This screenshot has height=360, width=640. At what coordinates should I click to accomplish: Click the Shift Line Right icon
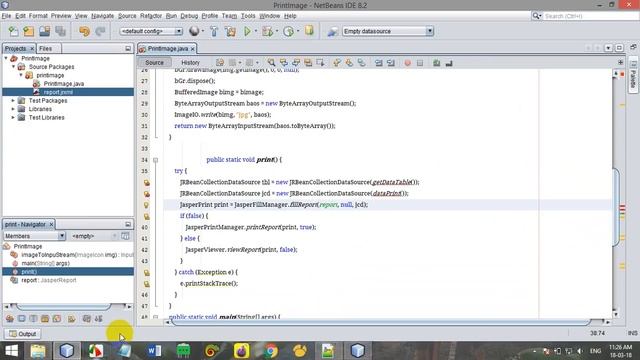pos(391,63)
